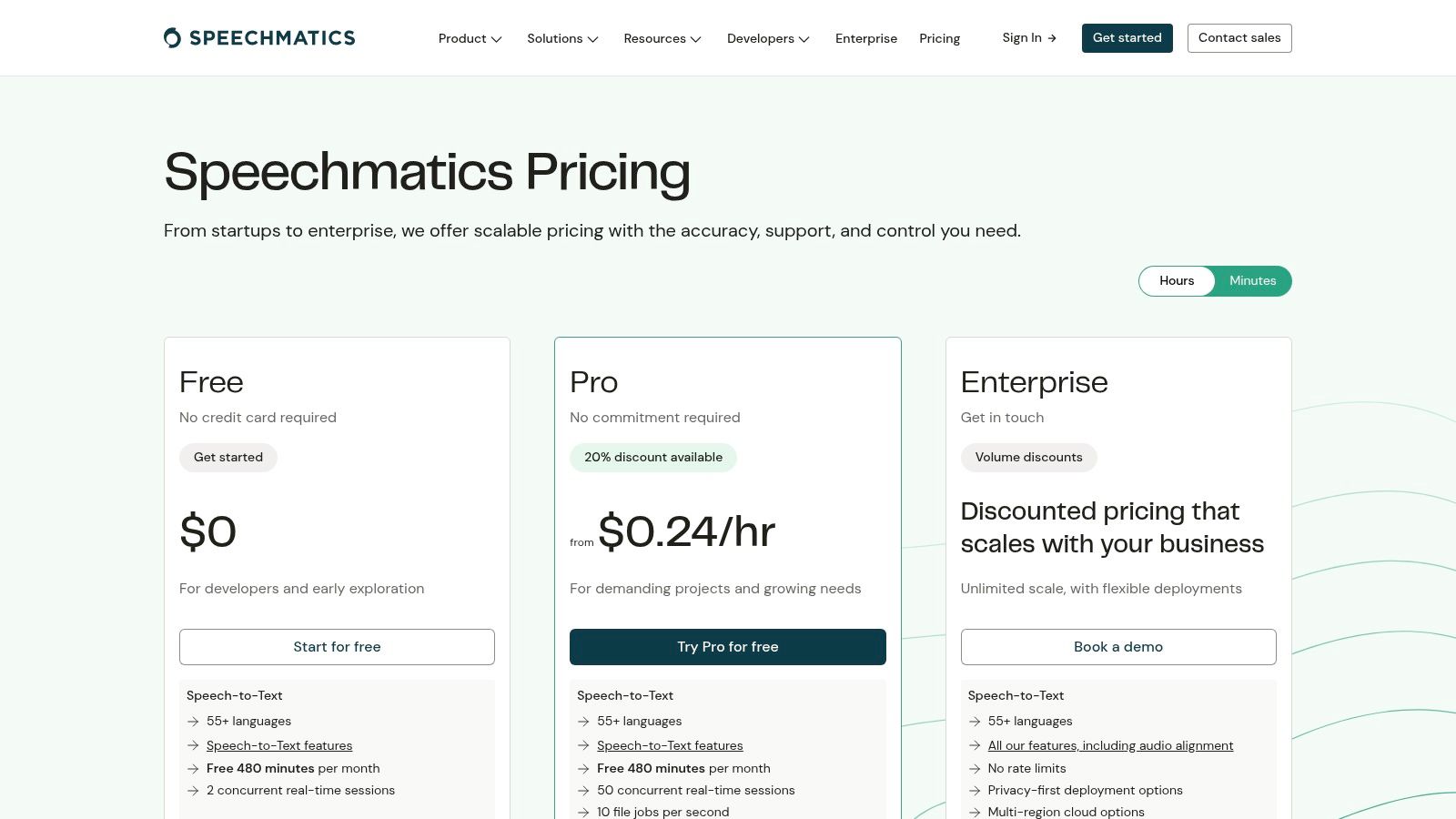The height and width of the screenshot is (819, 1456).
Task: Click the Speechmatics logo icon
Action: [x=172, y=37]
